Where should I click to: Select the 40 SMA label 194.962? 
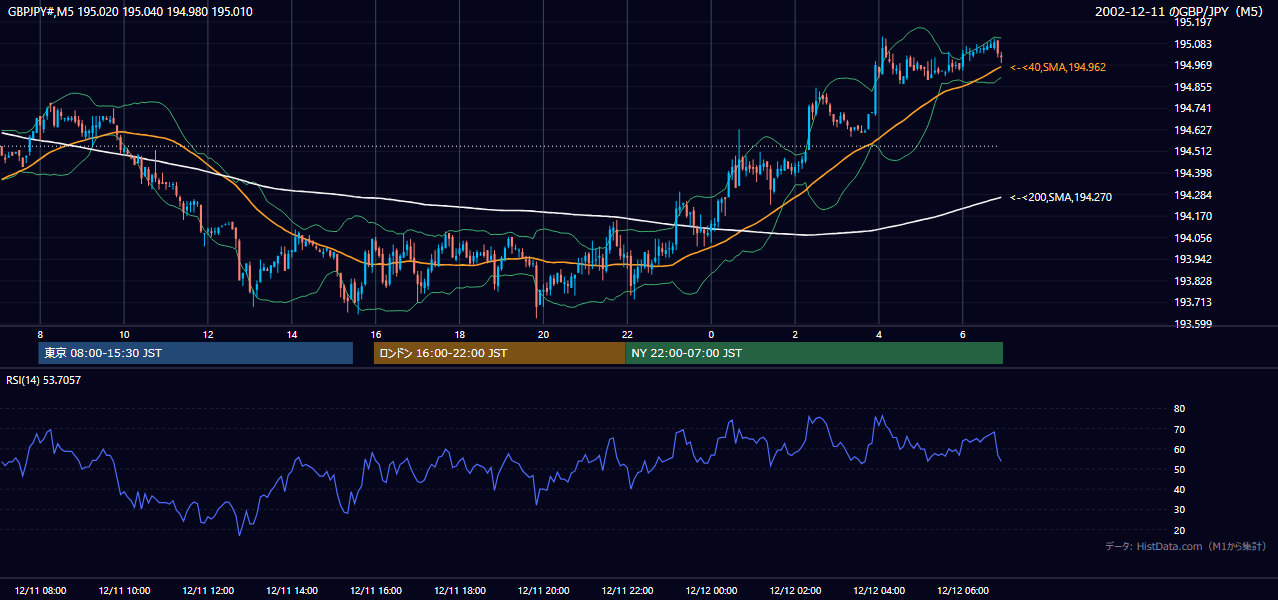coord(1058,67)
